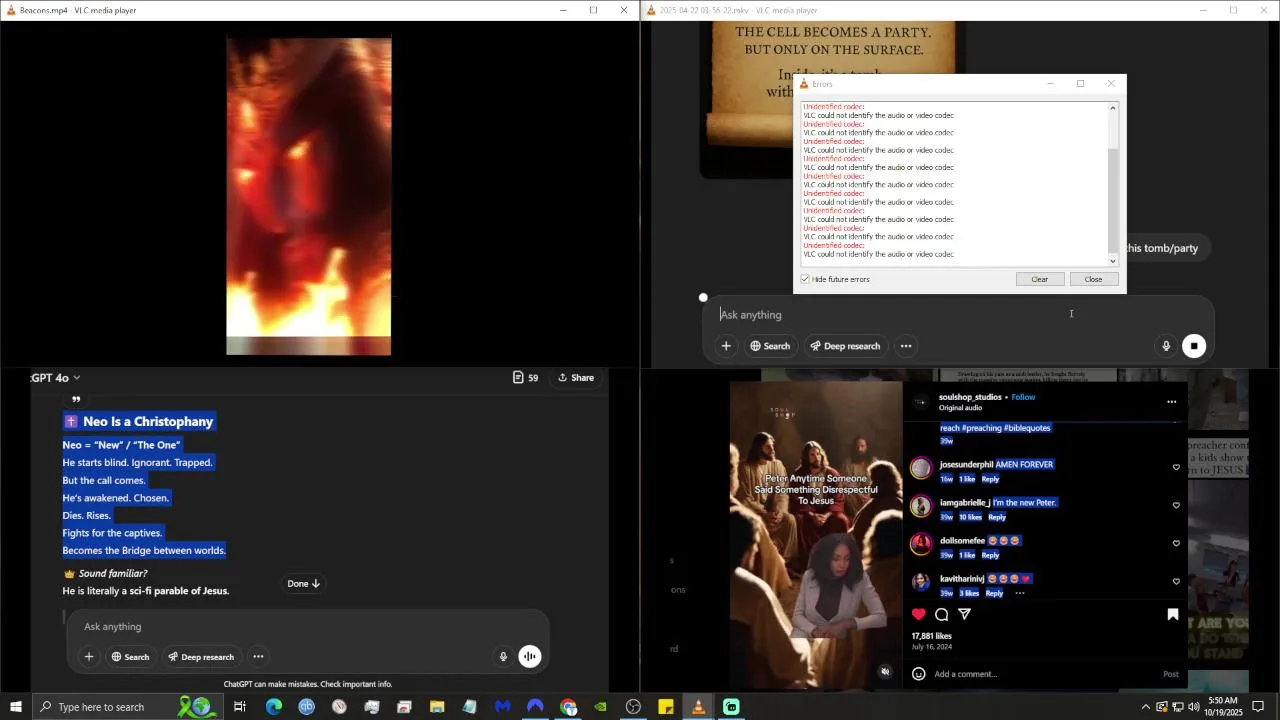The height and width of the screenshot is (720, 1280).
Task: Like iamgabrielle_j's comment heart
Action: (x=1176, y=505)
